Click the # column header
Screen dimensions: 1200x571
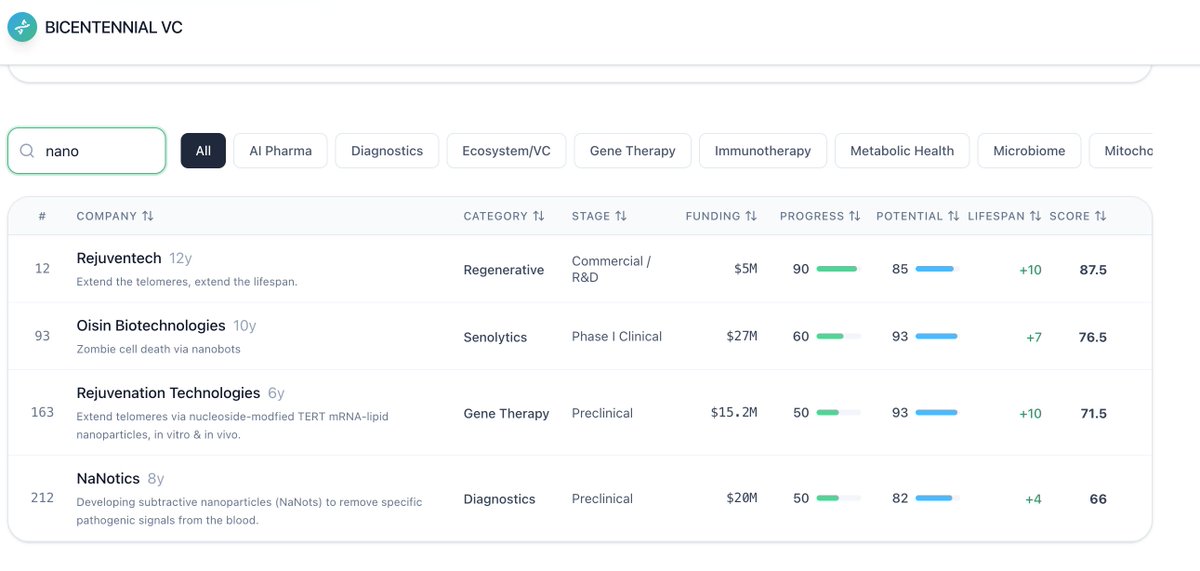pyautogui.click(x=42, y=216)
